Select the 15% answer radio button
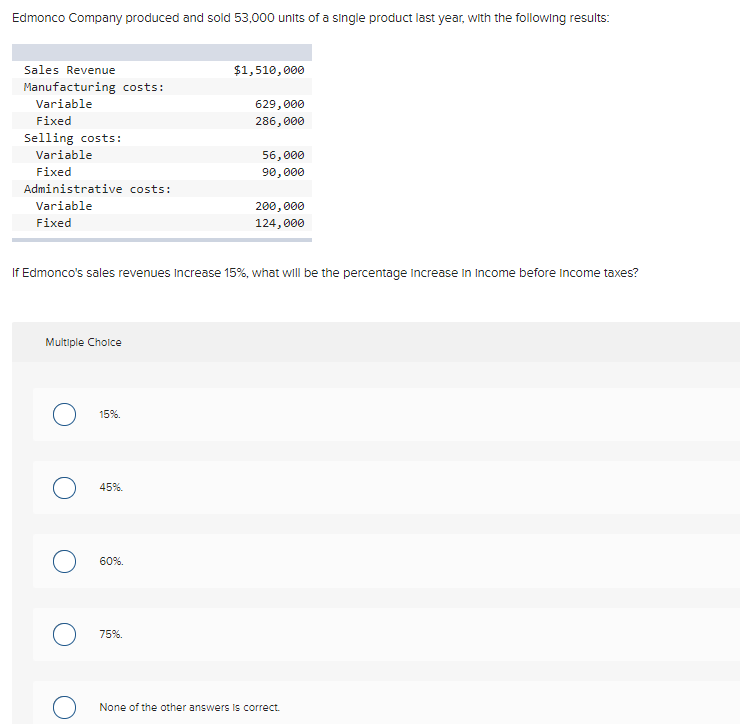Viewport: 740px width, 724px height. click(65, 414)
